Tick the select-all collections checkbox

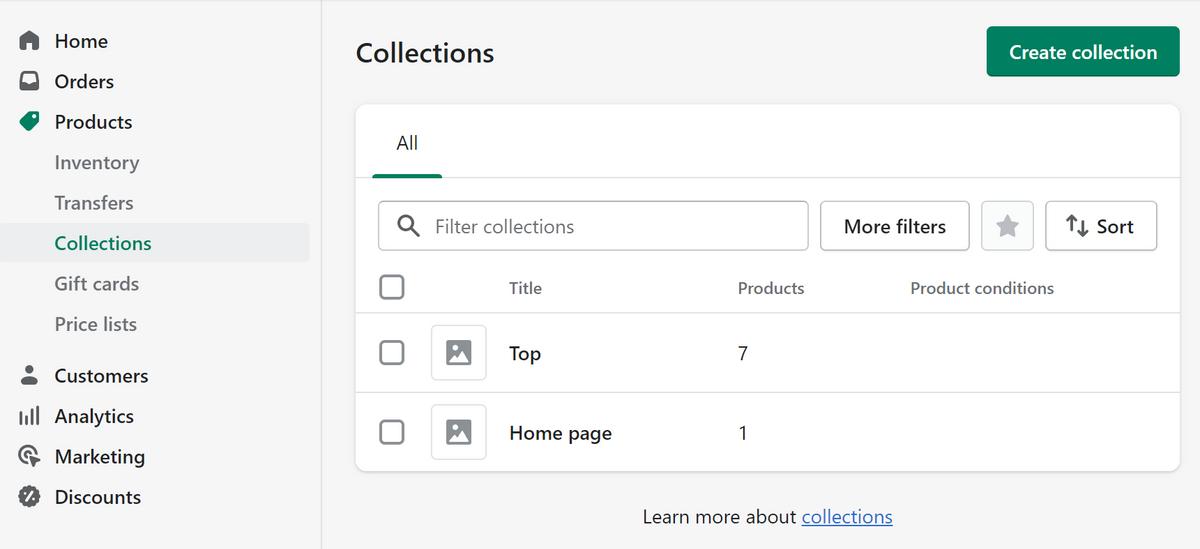point(392,288)
